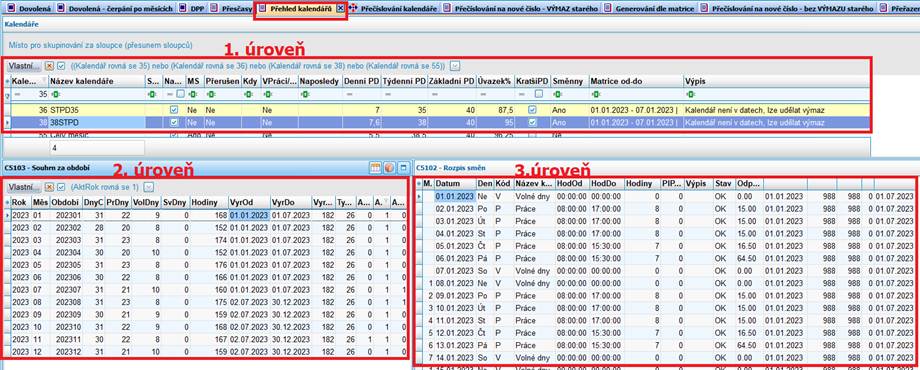Screen dimensions: 920x370
Task: Toggle the KratšíPD checkbox in the 38STPD row
Action: [x=532, y=123]
